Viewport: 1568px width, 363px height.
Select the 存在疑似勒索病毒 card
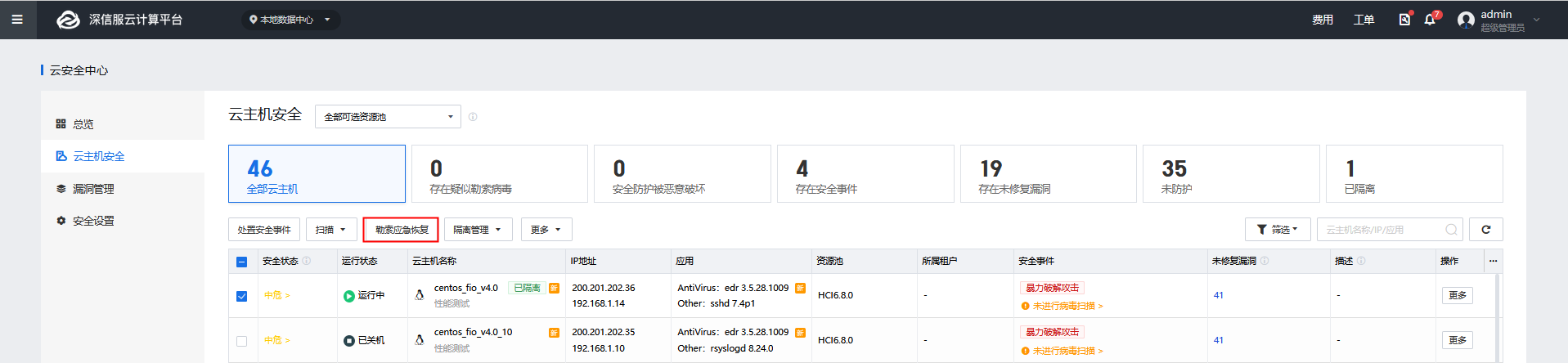[500, 174]
